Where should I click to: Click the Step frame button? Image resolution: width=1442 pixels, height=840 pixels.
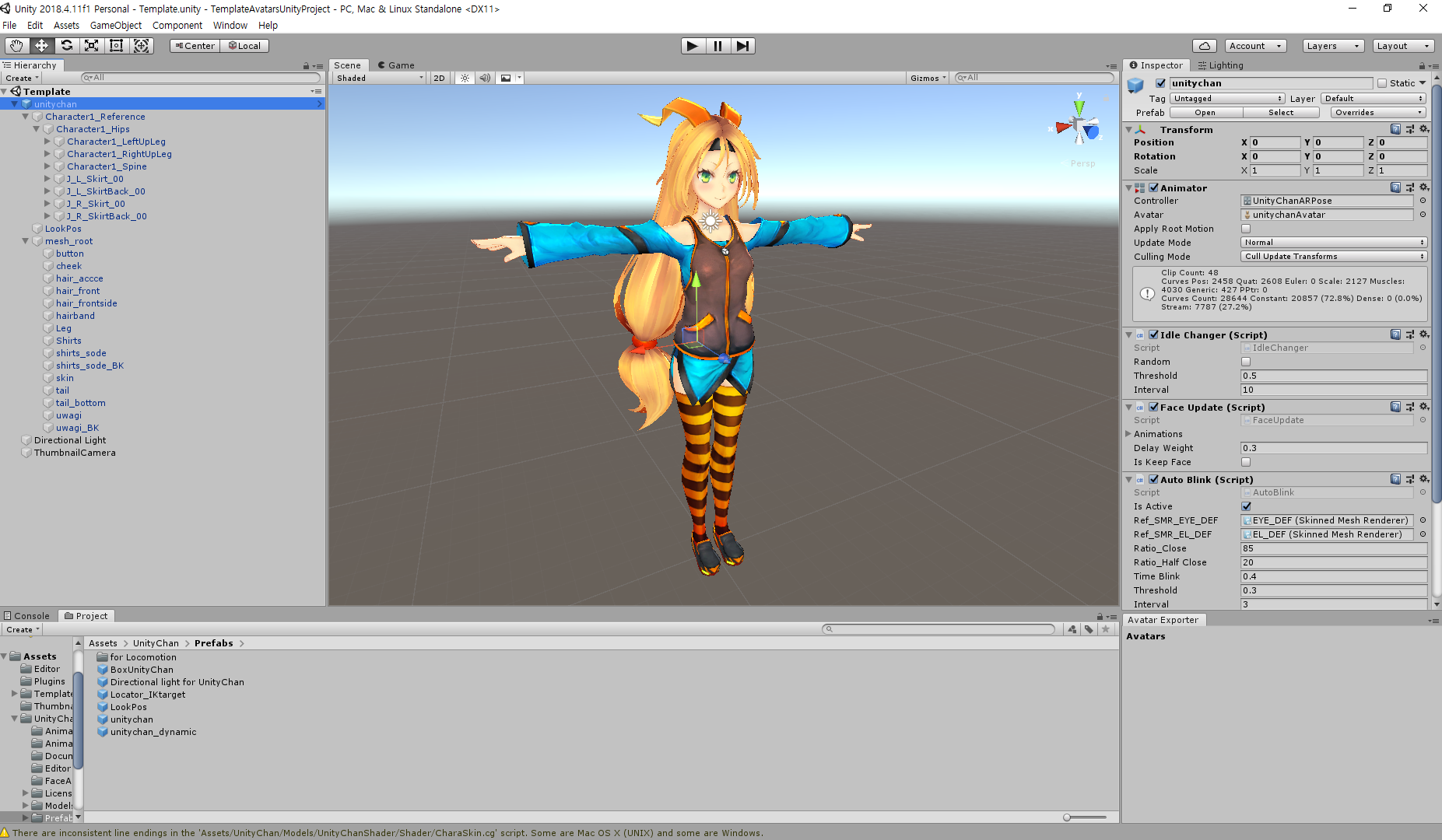(x=743, y=46)
